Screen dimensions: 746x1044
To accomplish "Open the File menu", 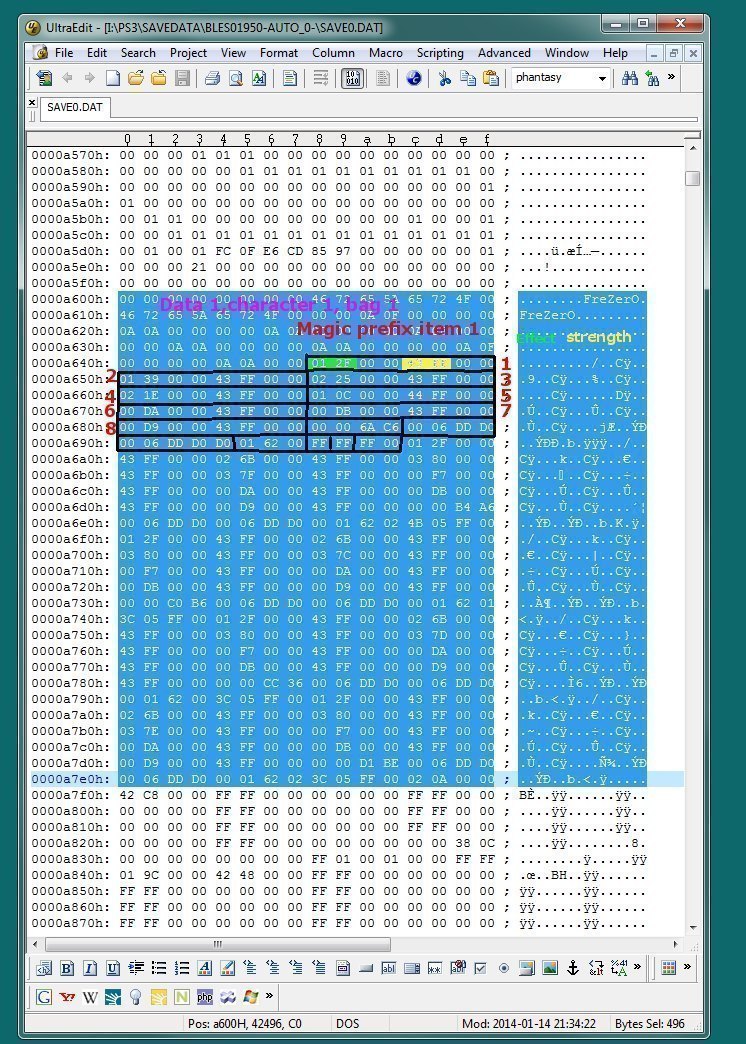I will (64, 53).
